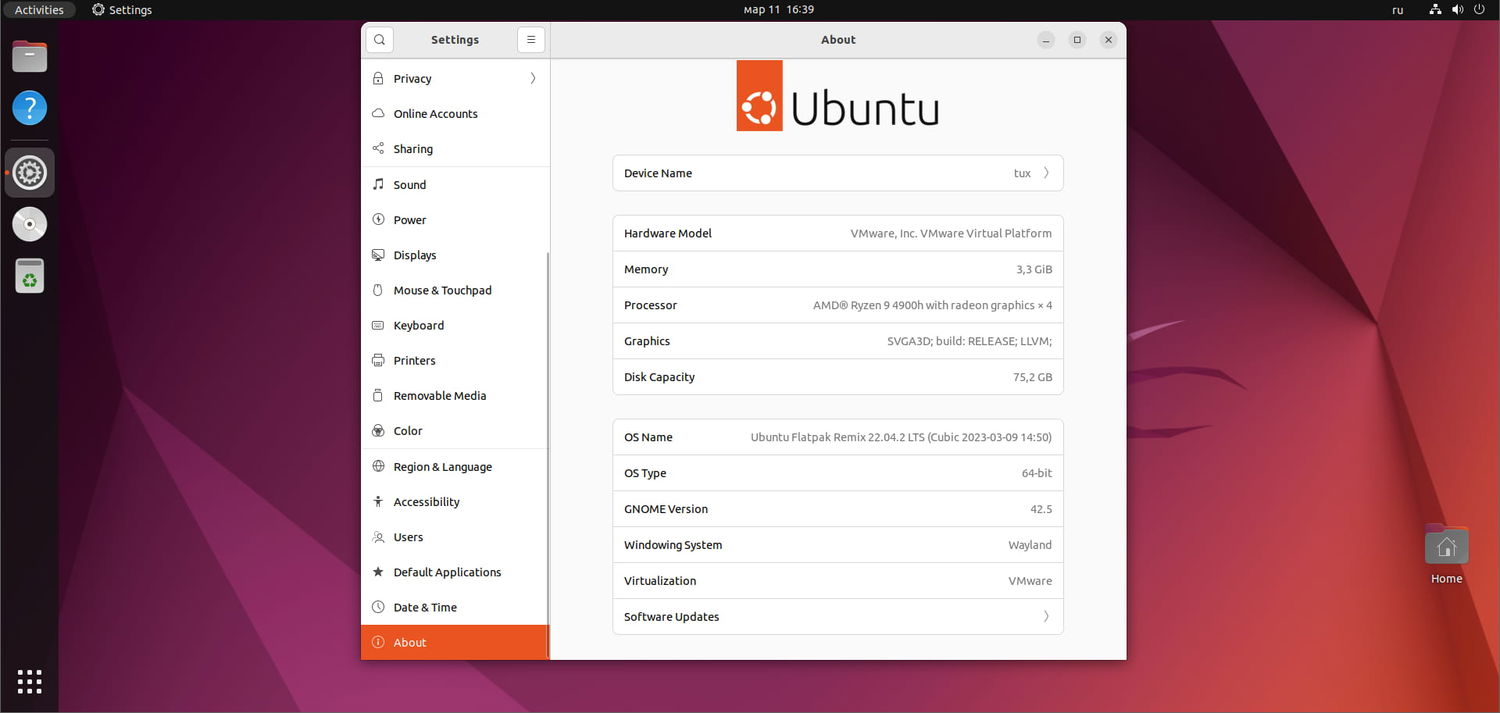This screenshot has height=713, width=1500.
Task: Click the Color icon in sidebar
Action: click(x=378, y=431)
